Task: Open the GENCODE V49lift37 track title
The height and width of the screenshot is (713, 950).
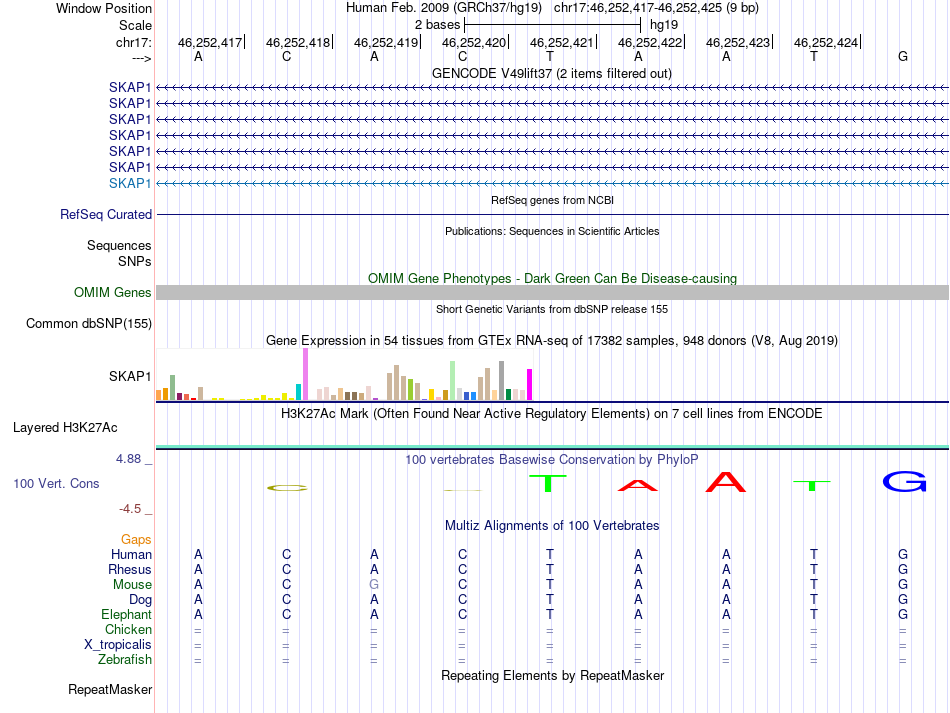Action: point(551,73)
